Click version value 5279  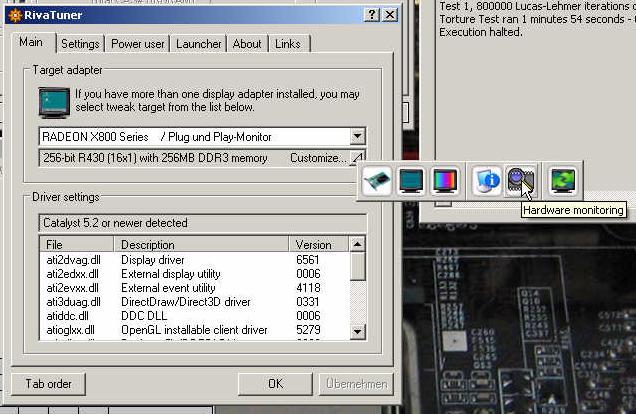point(308,330)
